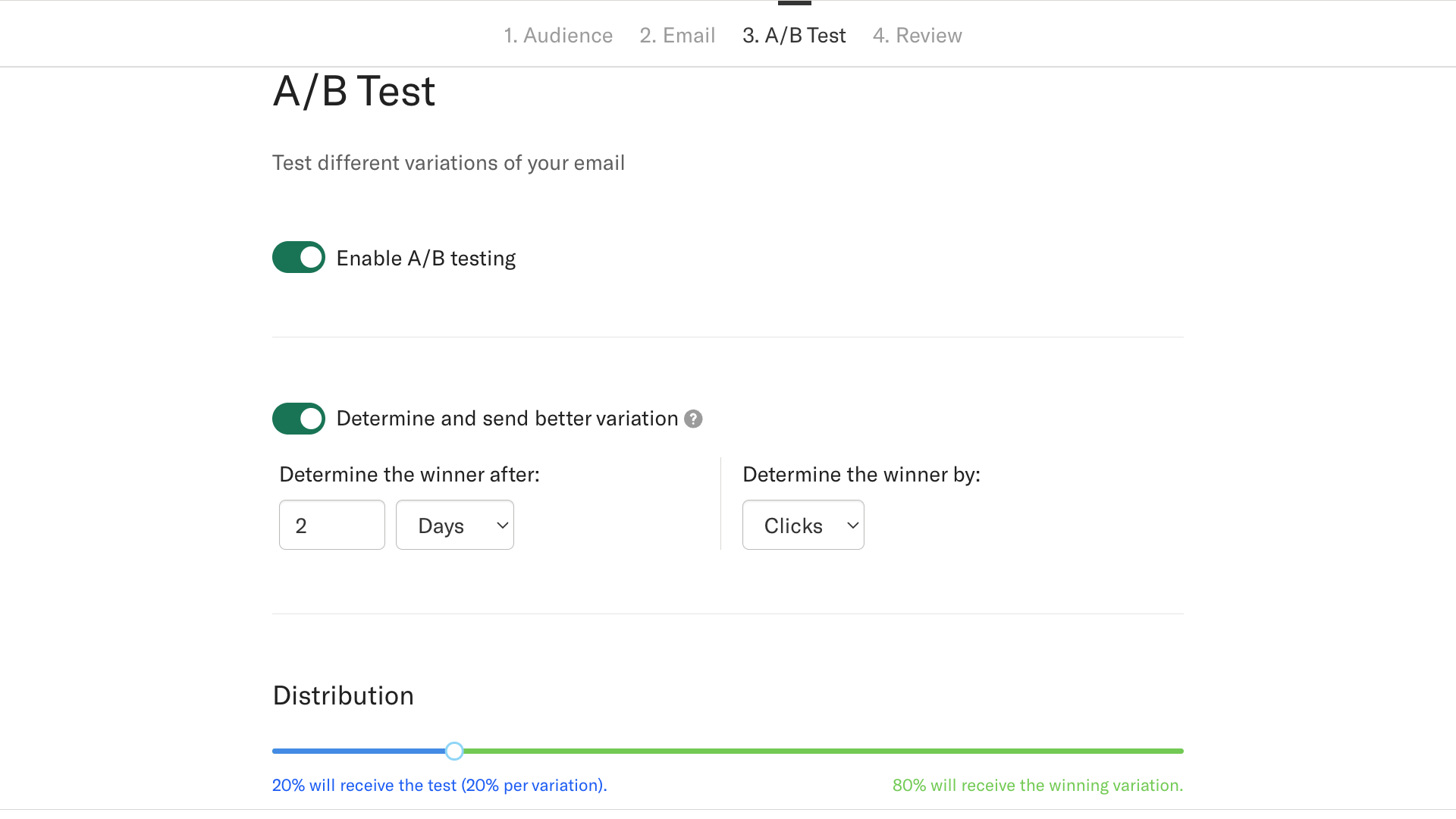The height and width of the screenshot is (819, 1456).
Task: Navigate to the Review step
Action: 917,35
